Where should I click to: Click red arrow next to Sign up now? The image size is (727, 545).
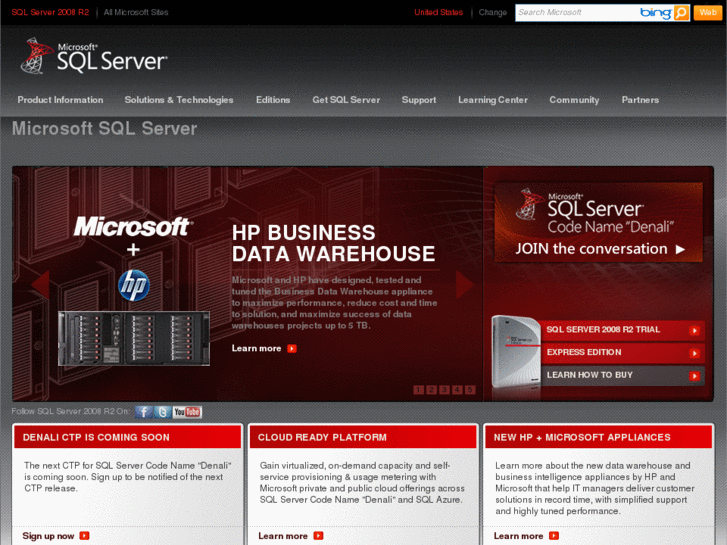coord(84,536)
